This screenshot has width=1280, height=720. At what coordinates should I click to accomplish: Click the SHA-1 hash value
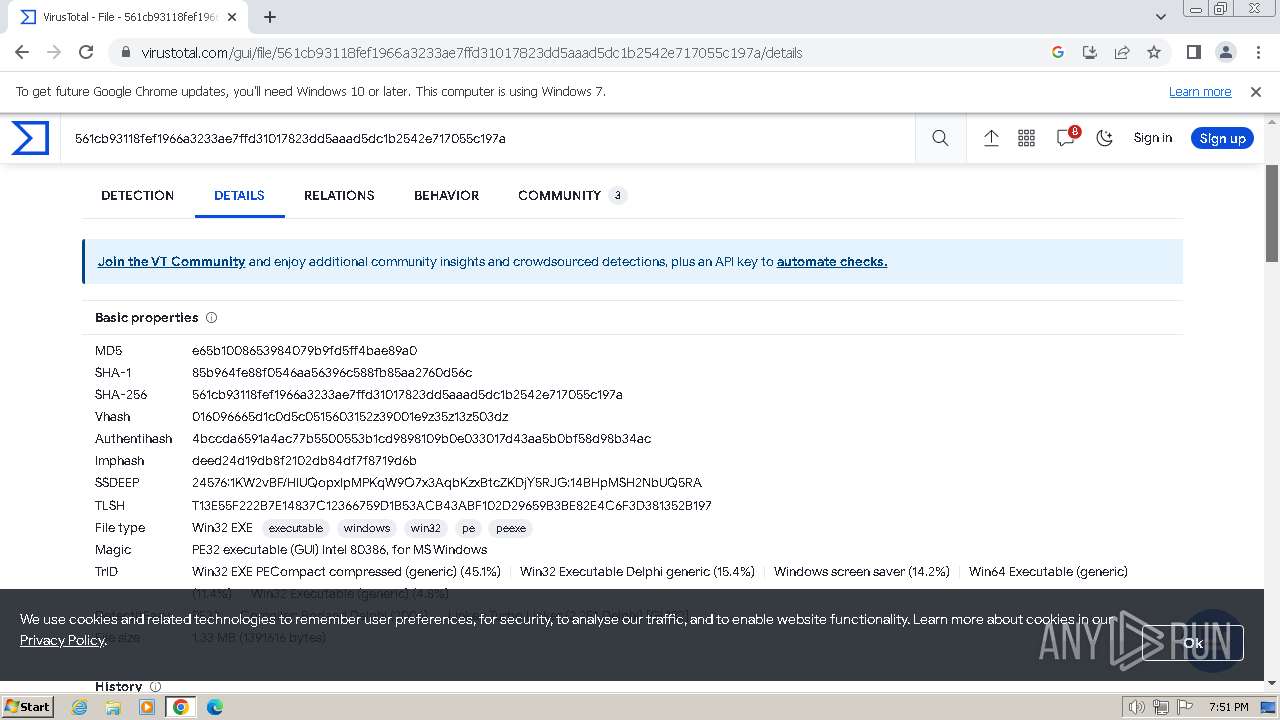(332, 373)
